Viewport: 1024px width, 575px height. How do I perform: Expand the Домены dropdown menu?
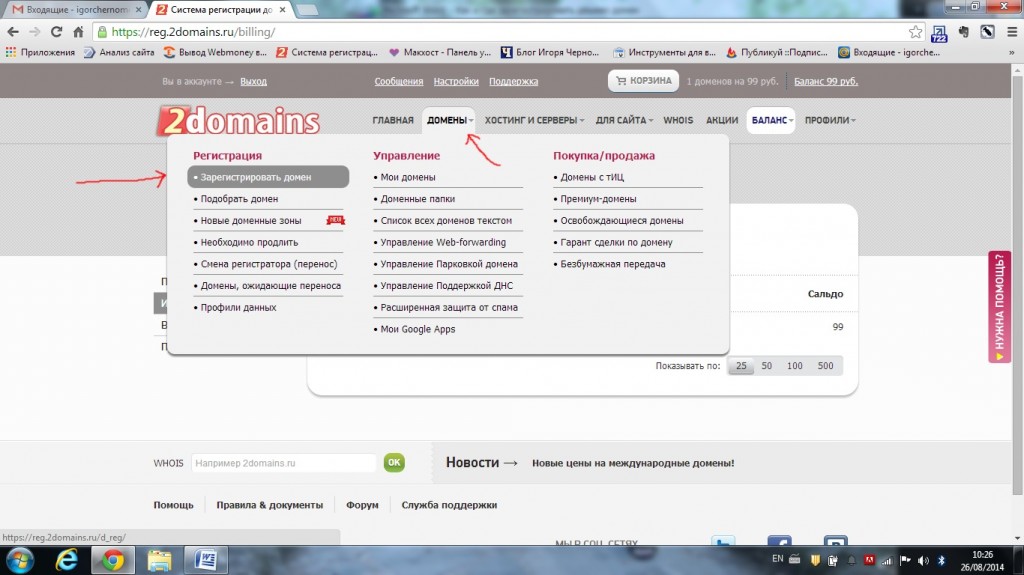click(x=449, y=120)
